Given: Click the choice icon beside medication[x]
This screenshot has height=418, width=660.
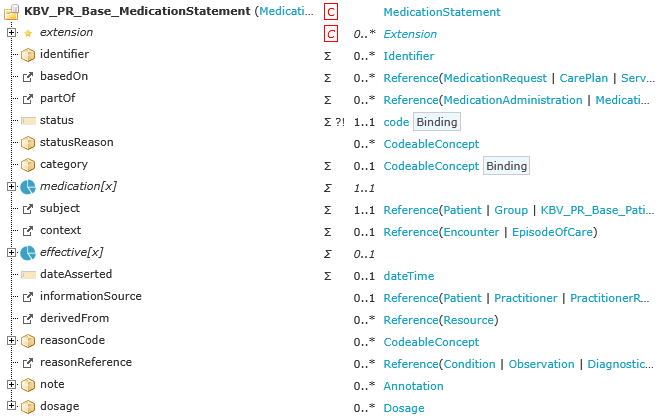Looking at the screenshot, I should [28, 187].
